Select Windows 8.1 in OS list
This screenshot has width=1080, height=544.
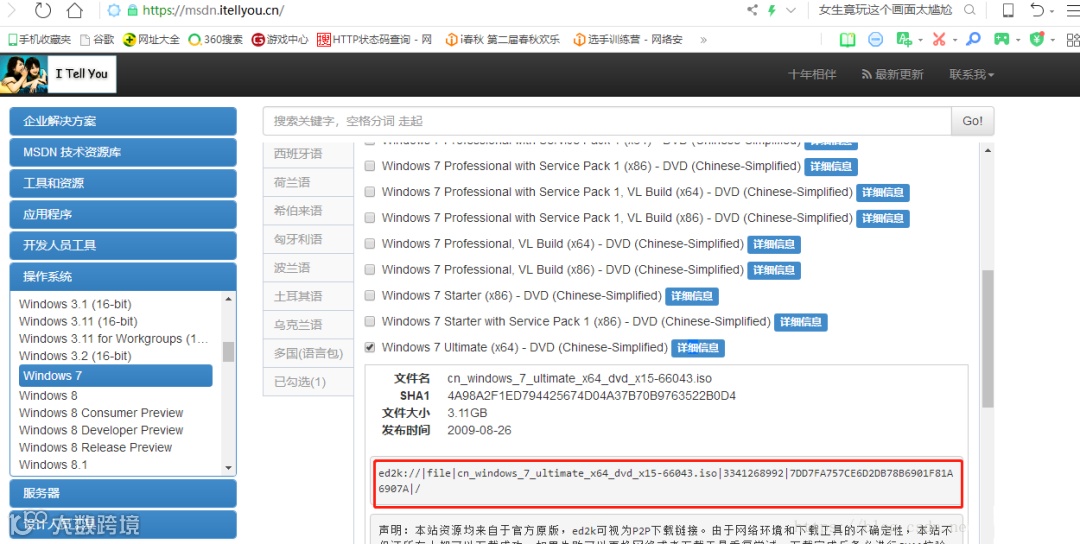click(x=53, y=464)
